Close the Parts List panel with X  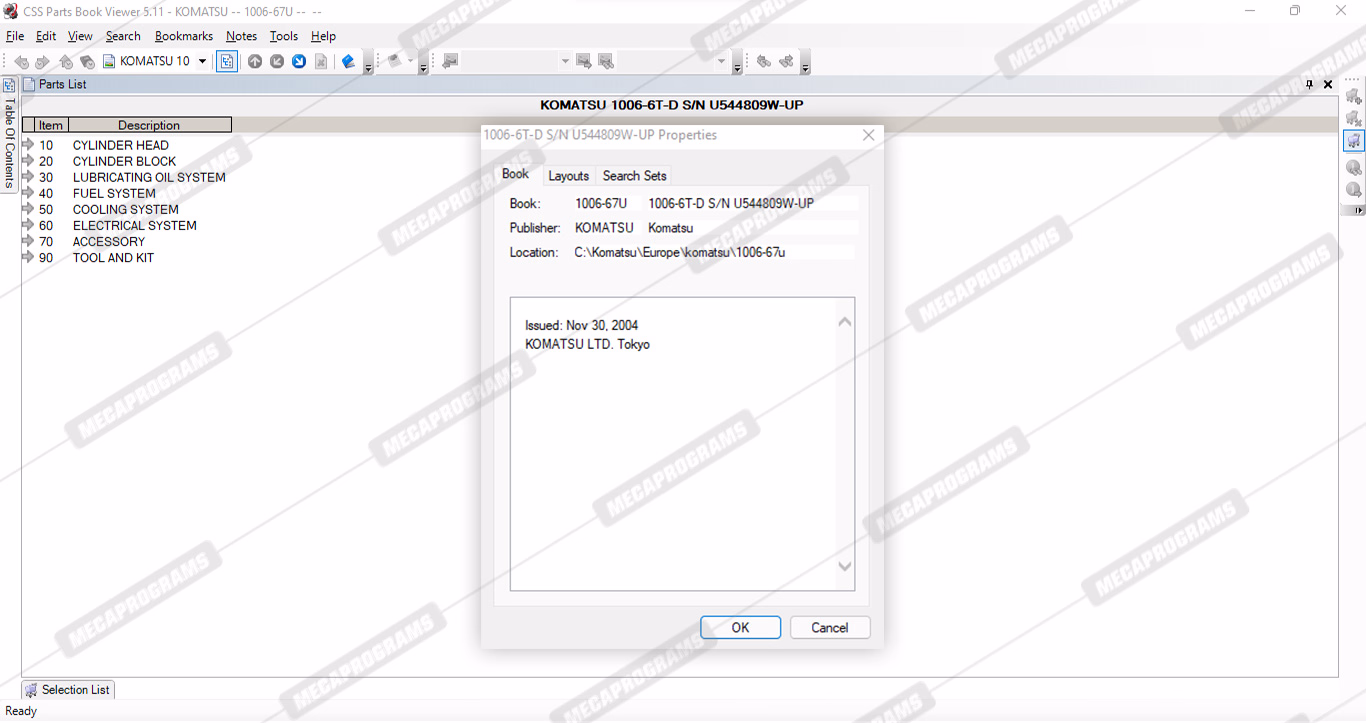[x=1328, y=85]
